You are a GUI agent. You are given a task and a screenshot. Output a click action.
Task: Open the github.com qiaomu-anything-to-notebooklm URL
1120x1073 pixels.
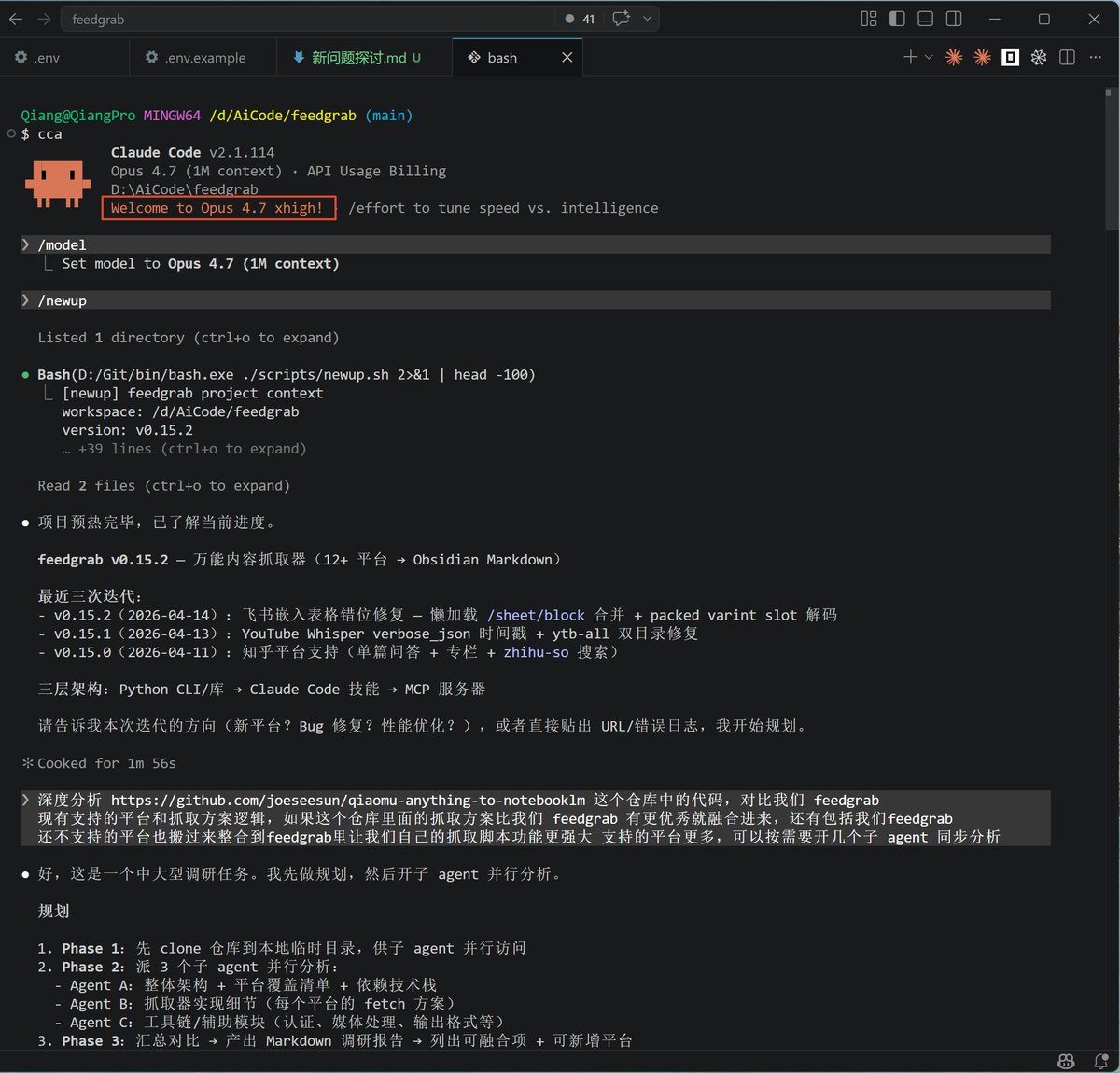pyautogui.click(x=348, y=800)
